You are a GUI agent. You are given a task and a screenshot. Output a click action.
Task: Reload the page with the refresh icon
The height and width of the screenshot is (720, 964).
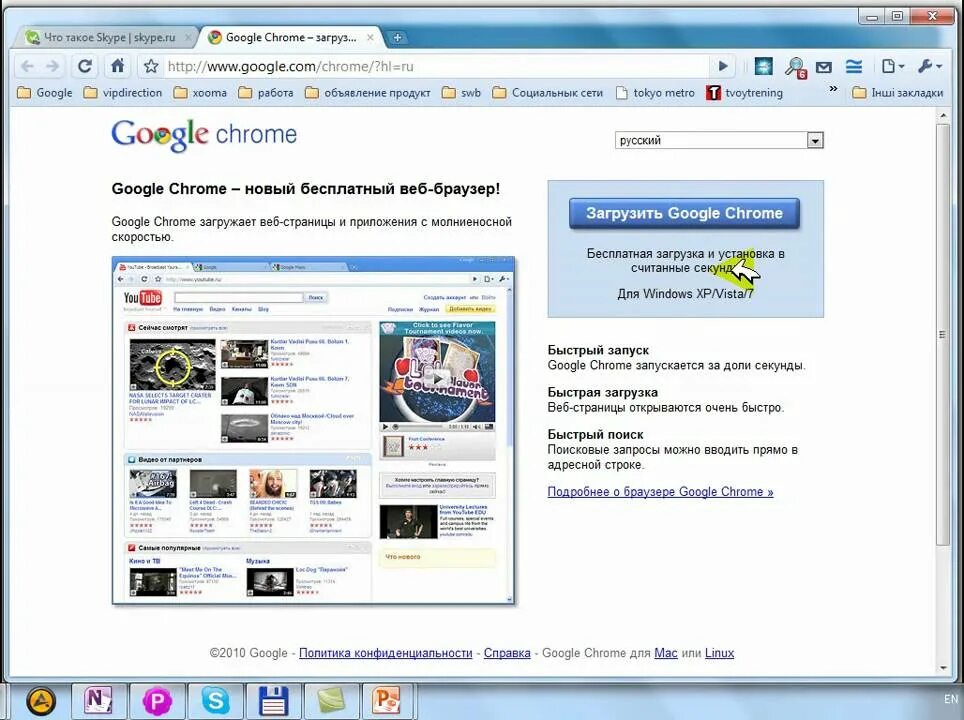pyautogui.click(x=85, y=66)
